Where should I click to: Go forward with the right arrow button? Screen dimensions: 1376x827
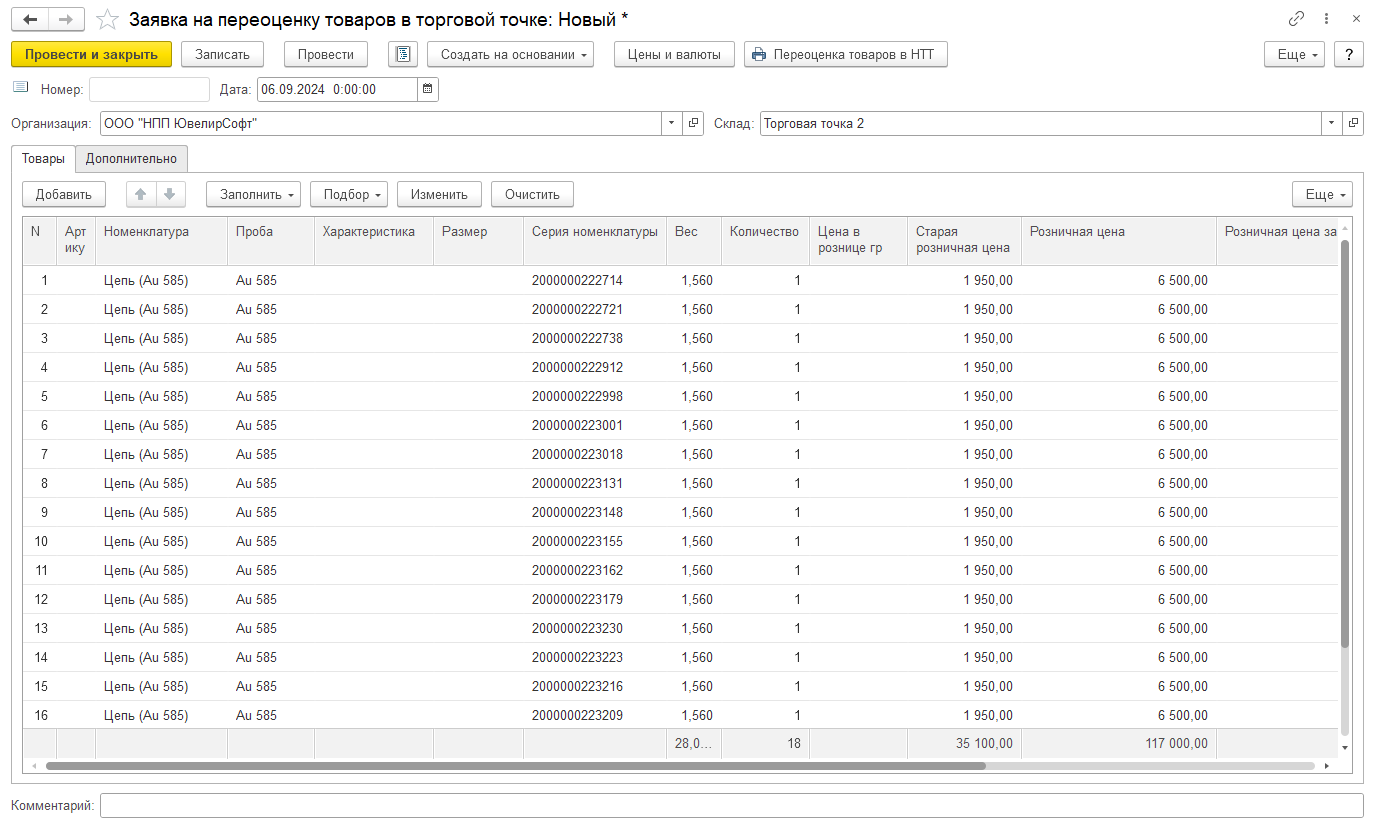click(67, 20)
